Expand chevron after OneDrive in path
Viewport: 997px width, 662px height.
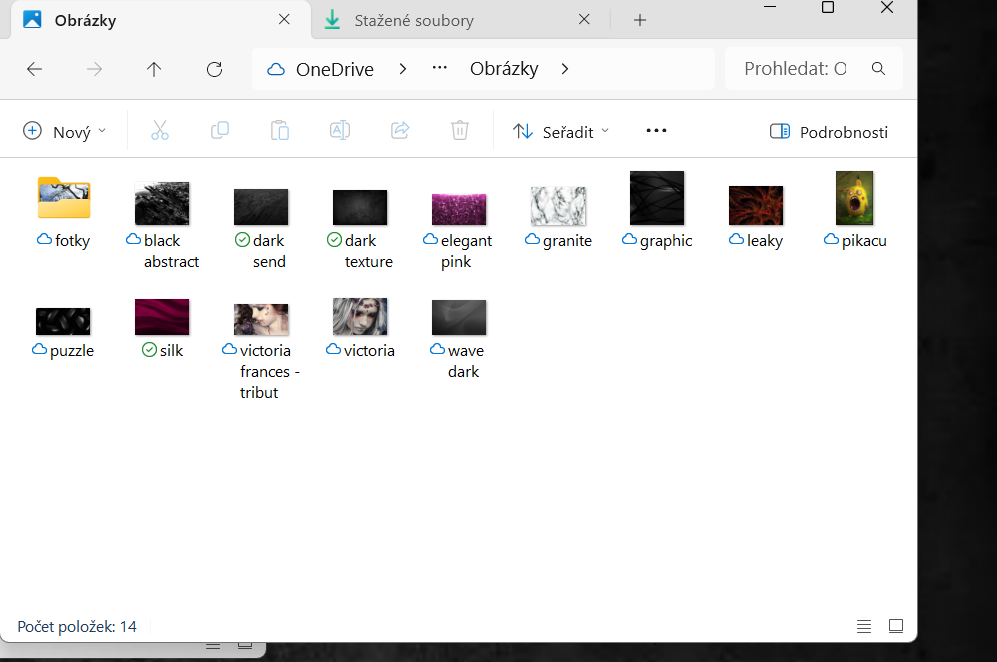coord(402,69)
